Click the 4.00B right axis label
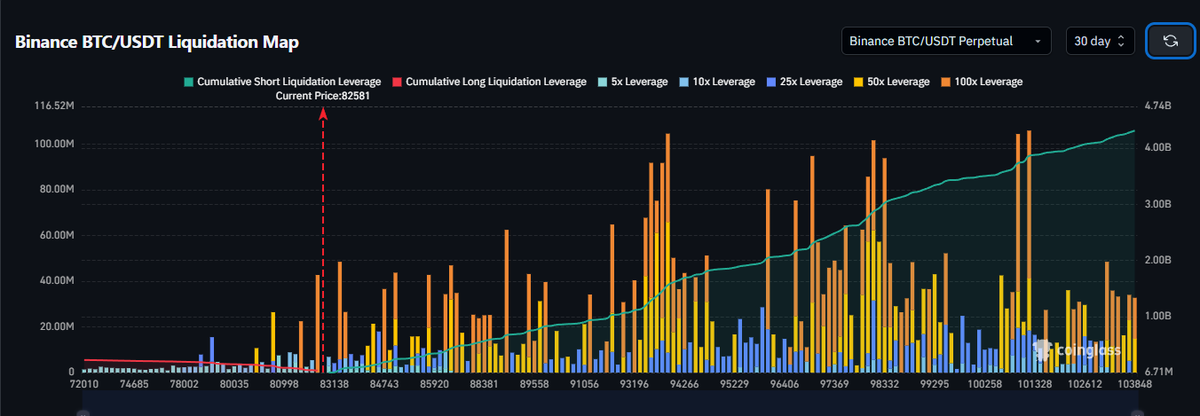 (1157, 147)
